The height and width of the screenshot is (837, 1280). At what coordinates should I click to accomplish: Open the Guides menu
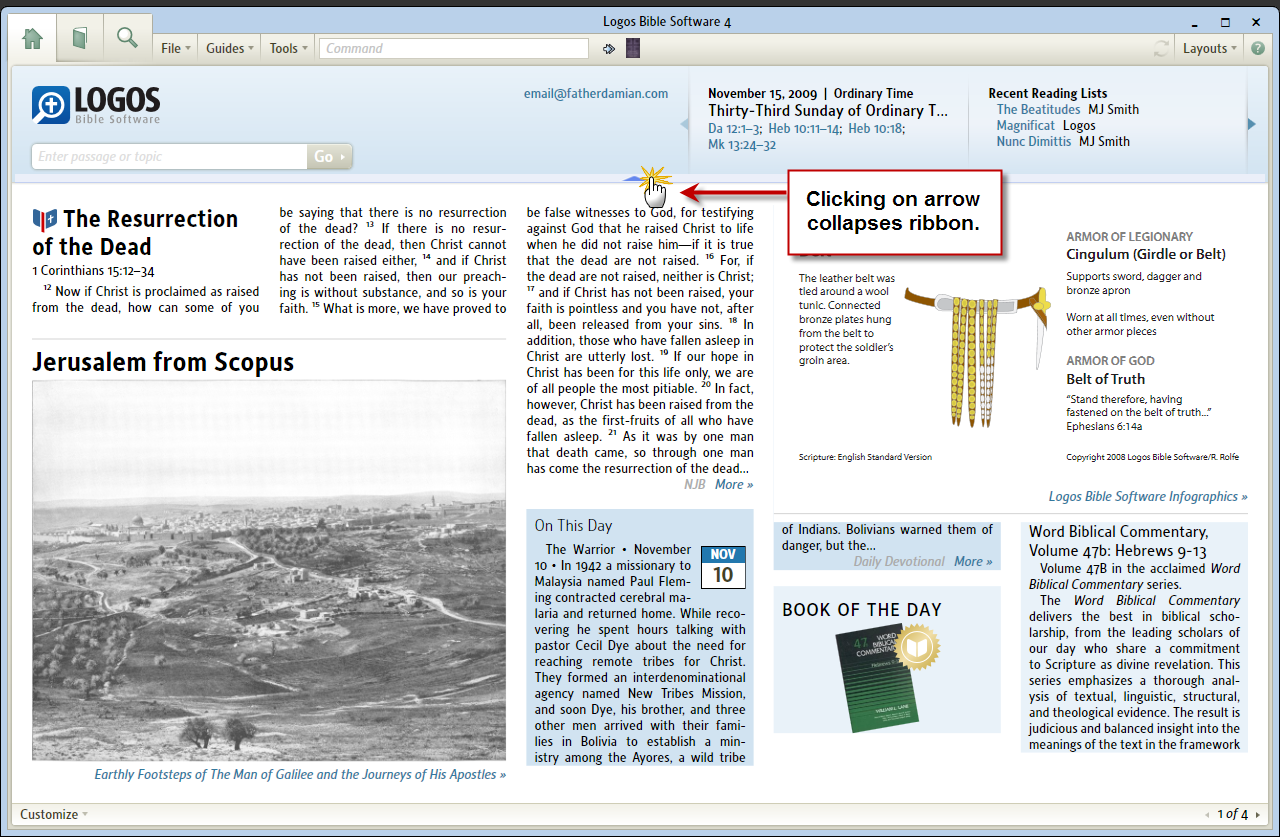229,48
